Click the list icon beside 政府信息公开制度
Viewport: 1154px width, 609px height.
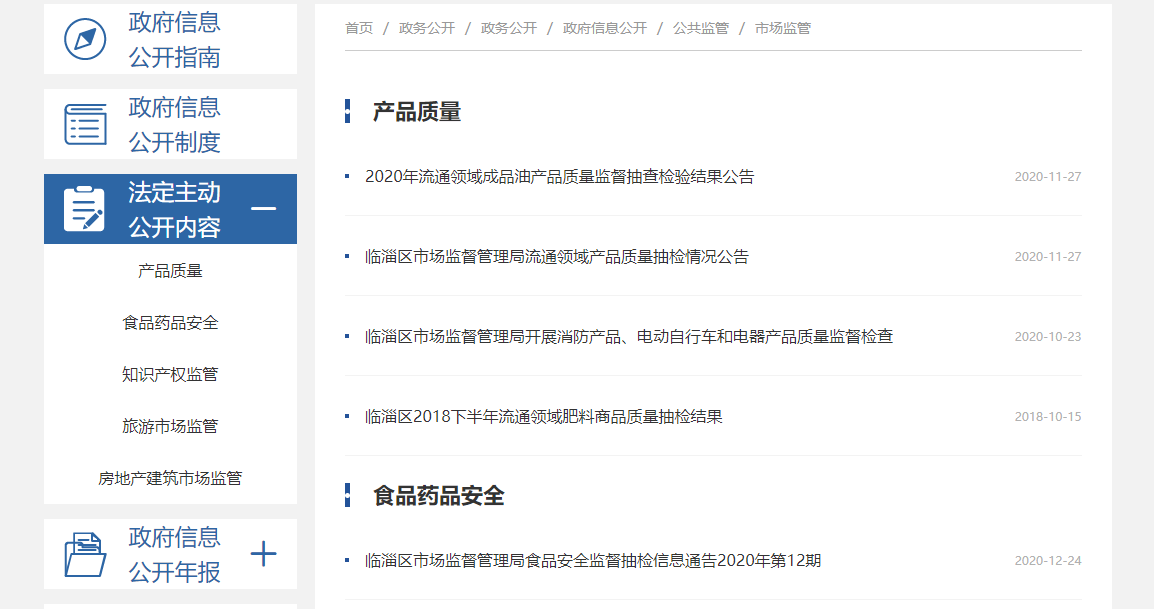(85, 124)
